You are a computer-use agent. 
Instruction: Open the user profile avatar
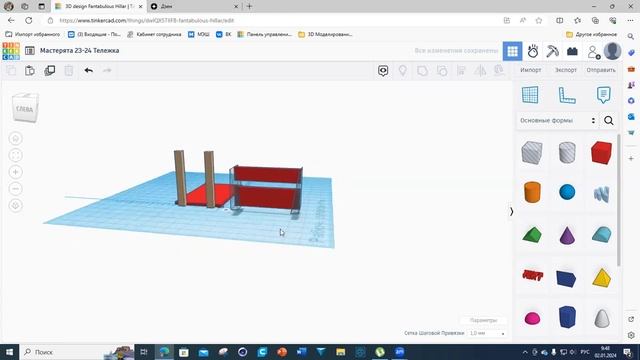click(612, 51)
